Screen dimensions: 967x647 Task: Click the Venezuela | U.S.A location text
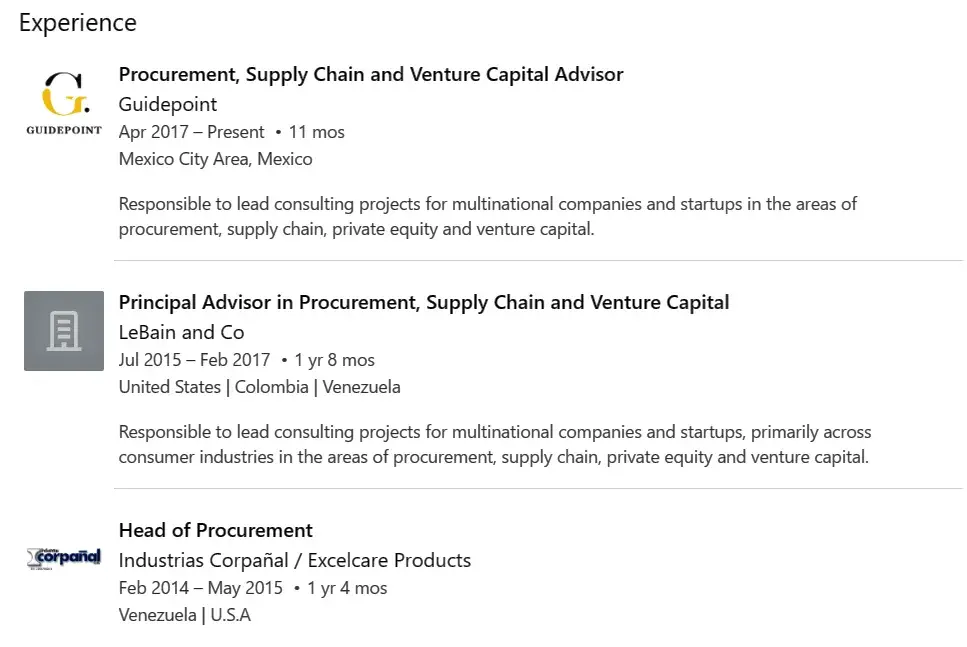click(x=184, y=615)
